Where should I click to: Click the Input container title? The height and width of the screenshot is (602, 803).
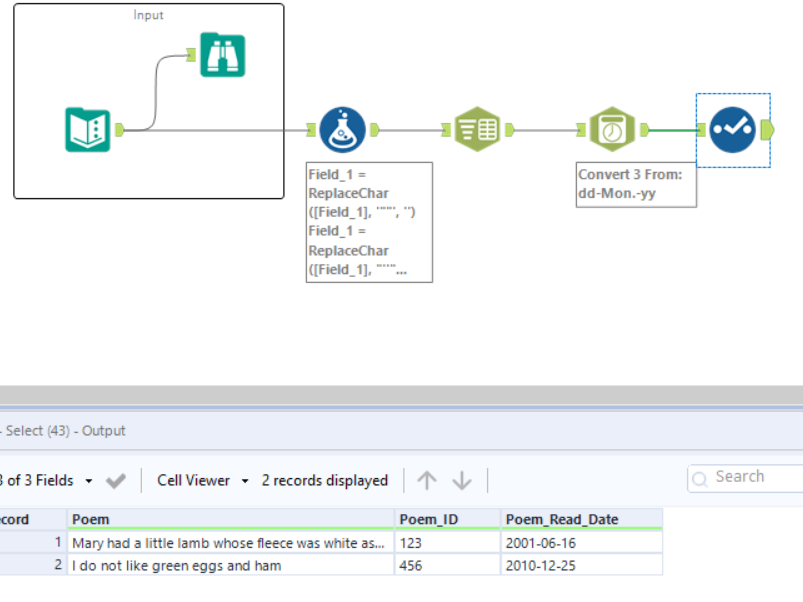(149, 15)
